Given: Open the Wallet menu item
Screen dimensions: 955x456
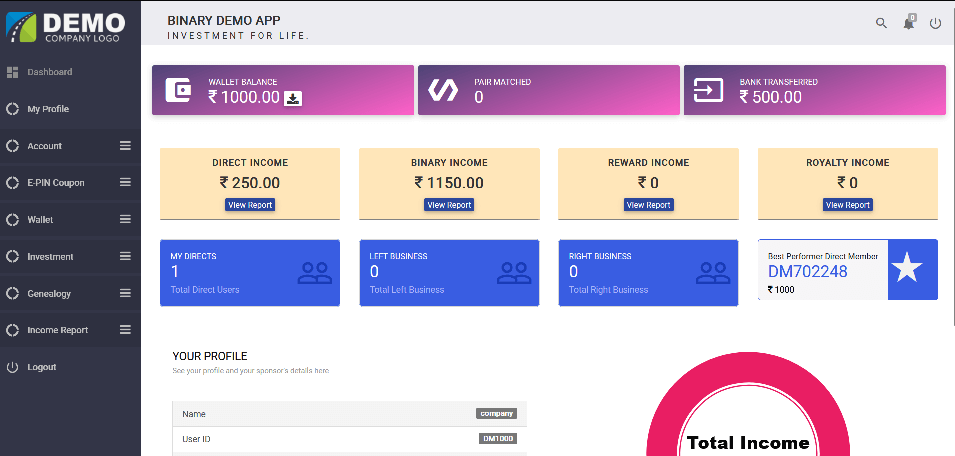Looking at the screenshot, I should [70, 220].
